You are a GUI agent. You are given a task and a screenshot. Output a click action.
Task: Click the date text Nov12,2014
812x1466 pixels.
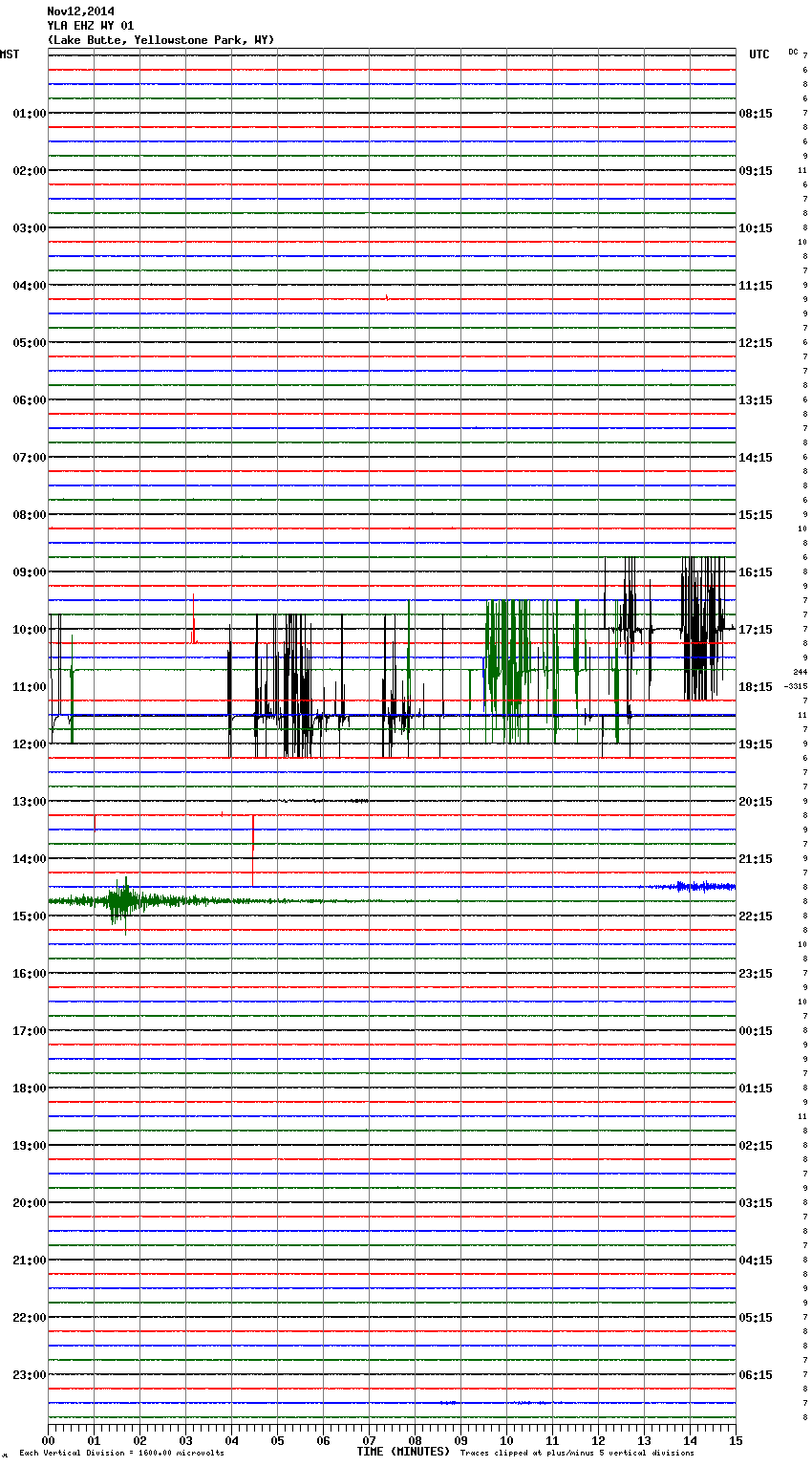[80, 11]
